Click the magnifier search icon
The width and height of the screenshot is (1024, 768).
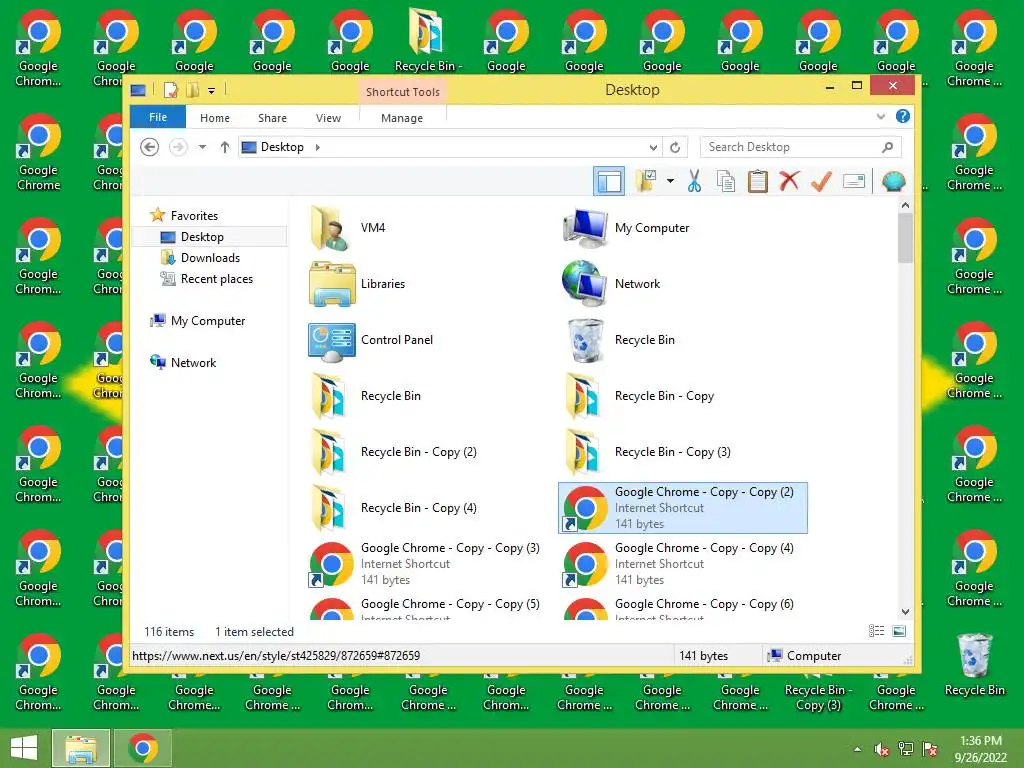(x=888, y=147)
